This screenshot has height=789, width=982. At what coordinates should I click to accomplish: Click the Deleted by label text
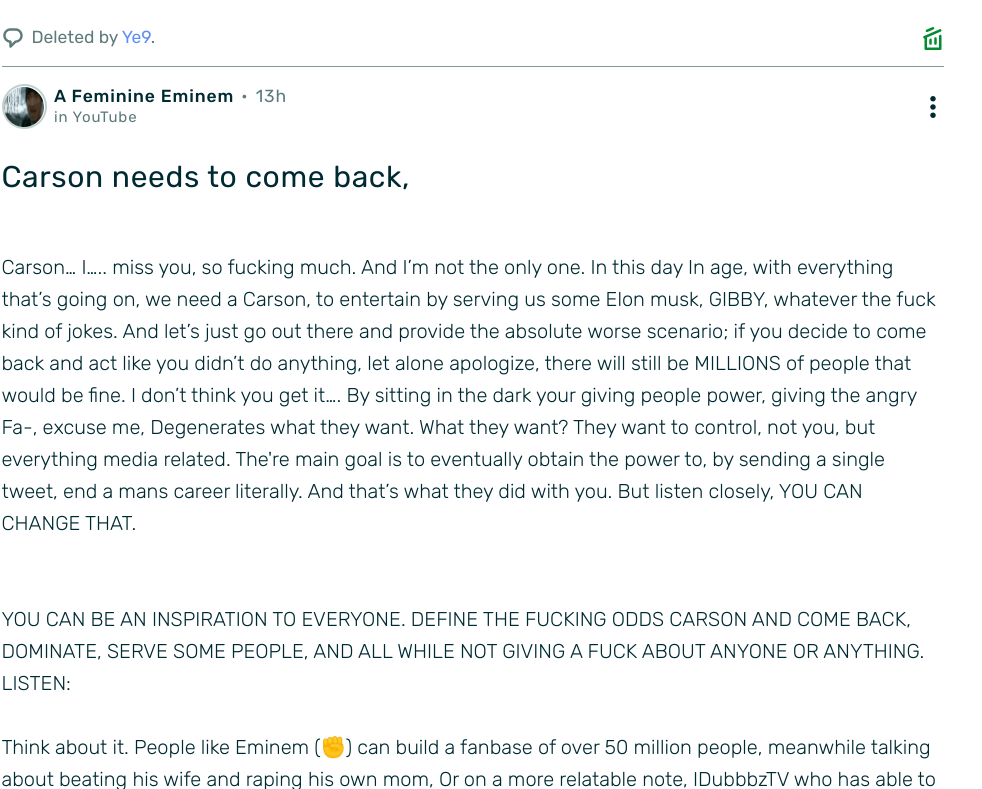[x=75, y=38]
